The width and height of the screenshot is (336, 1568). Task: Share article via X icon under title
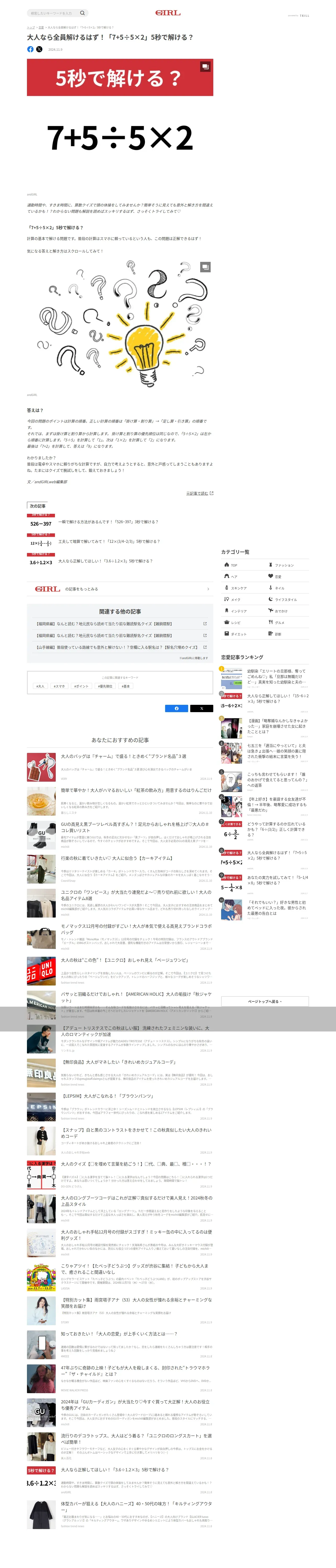(39, 49)
